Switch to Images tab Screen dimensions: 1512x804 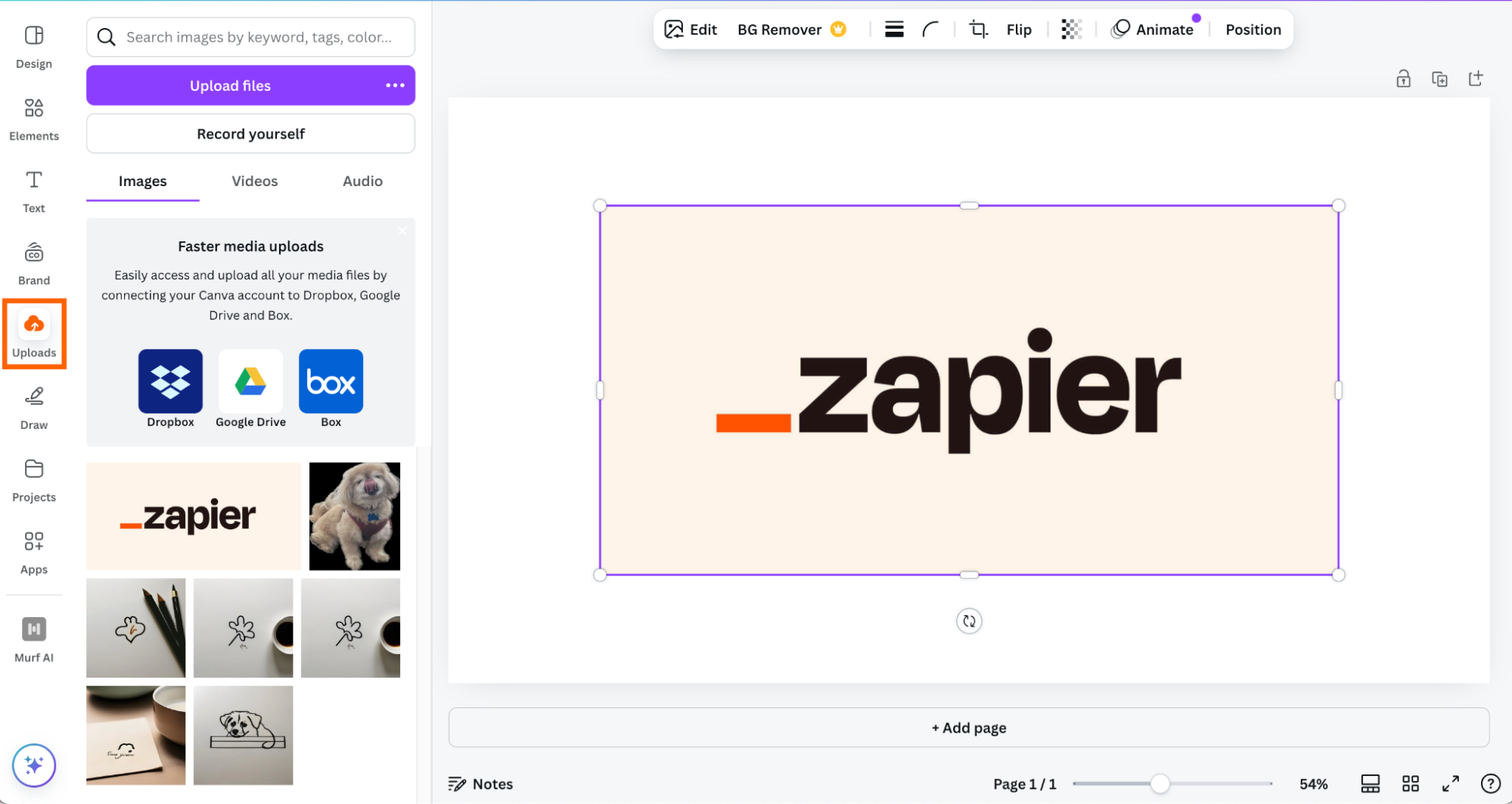[x=142, y=182]
